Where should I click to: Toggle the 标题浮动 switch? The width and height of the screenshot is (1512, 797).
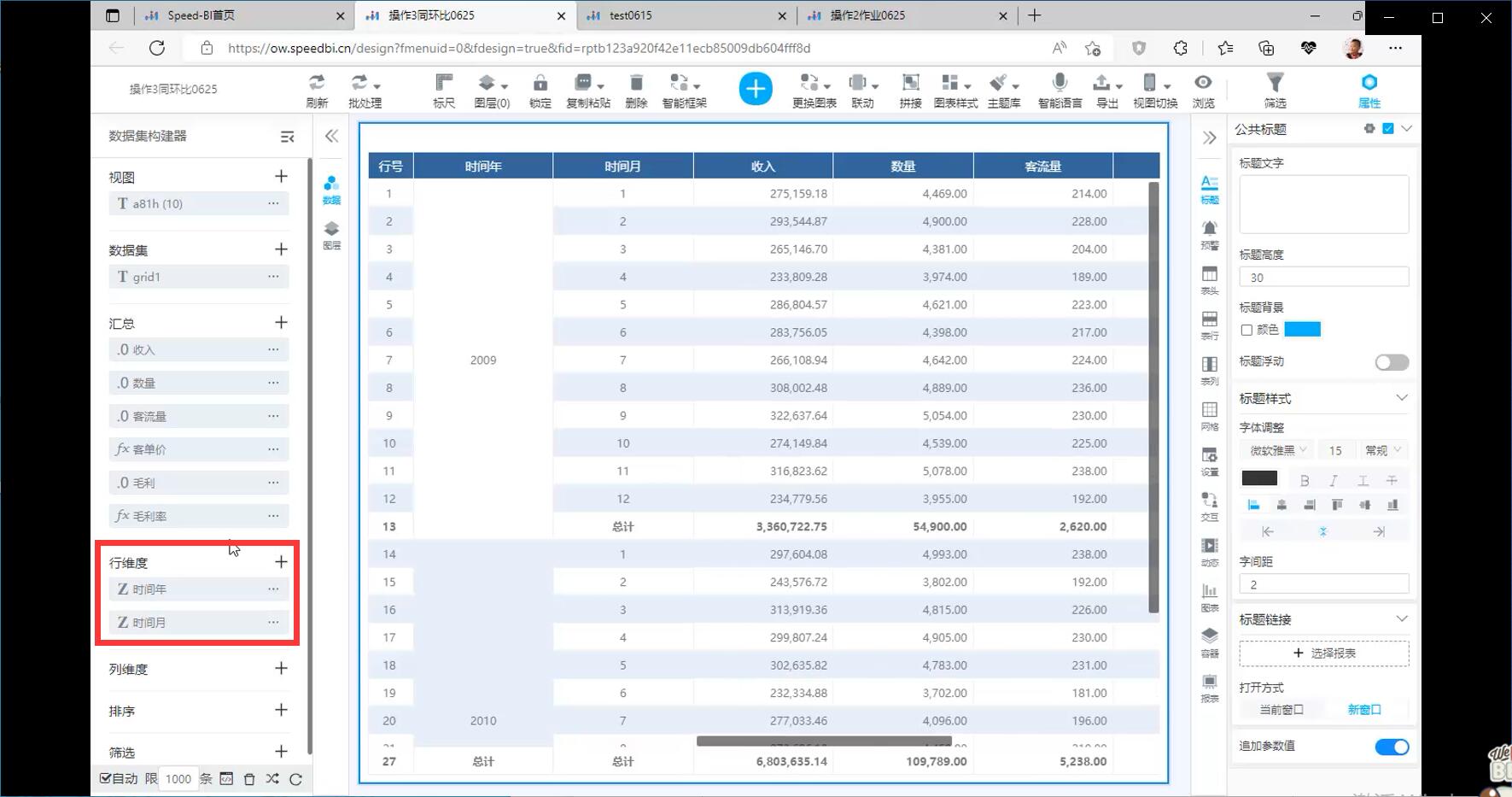[x=1391, y=362]
